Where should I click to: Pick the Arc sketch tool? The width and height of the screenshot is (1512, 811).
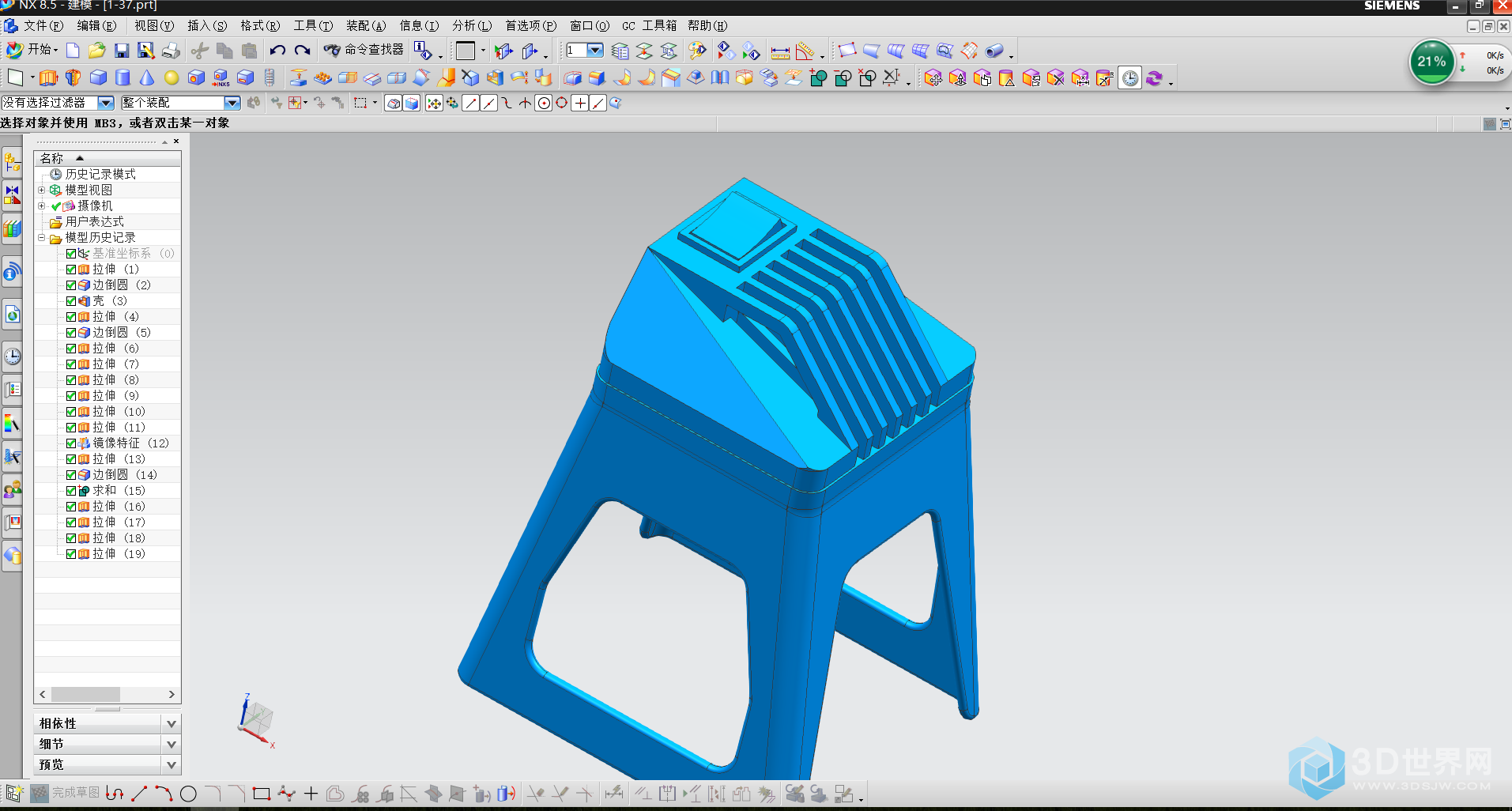[x=164, y=794]
